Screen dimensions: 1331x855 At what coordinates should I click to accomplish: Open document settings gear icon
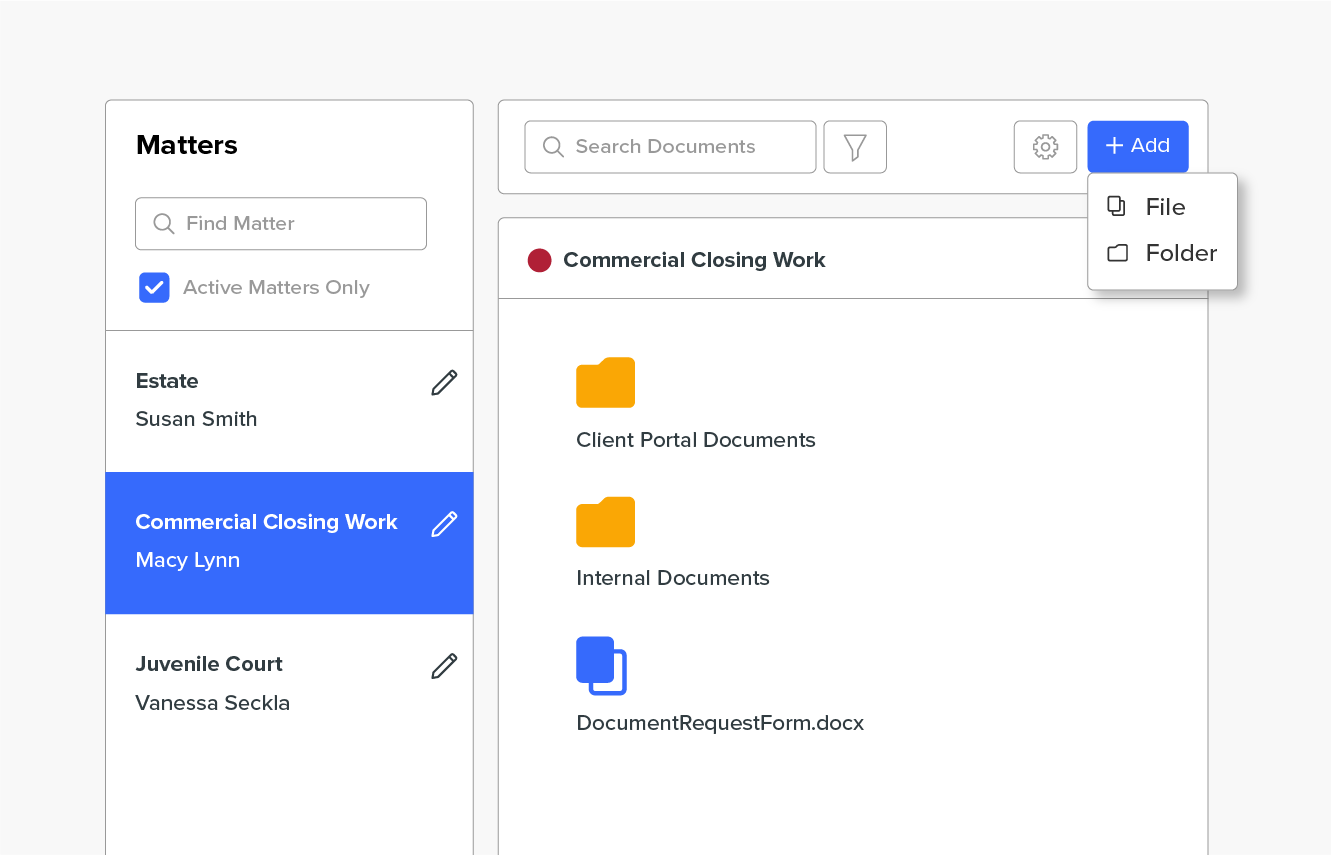1045,147
